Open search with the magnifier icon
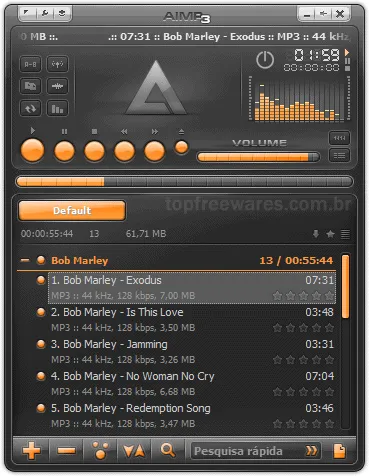Screen dimensions: 369x476 pyautogui.click(x=168, y=451)
